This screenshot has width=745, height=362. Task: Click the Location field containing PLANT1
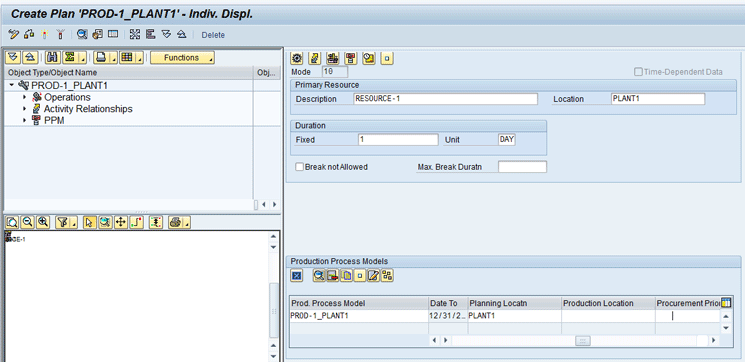(x=658, y=99)
